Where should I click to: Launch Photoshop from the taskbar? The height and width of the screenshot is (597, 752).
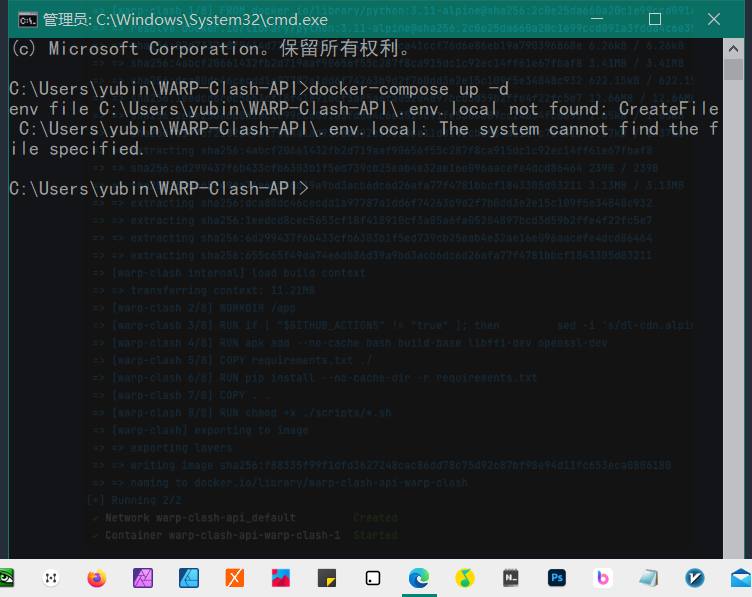pos(557,578)
